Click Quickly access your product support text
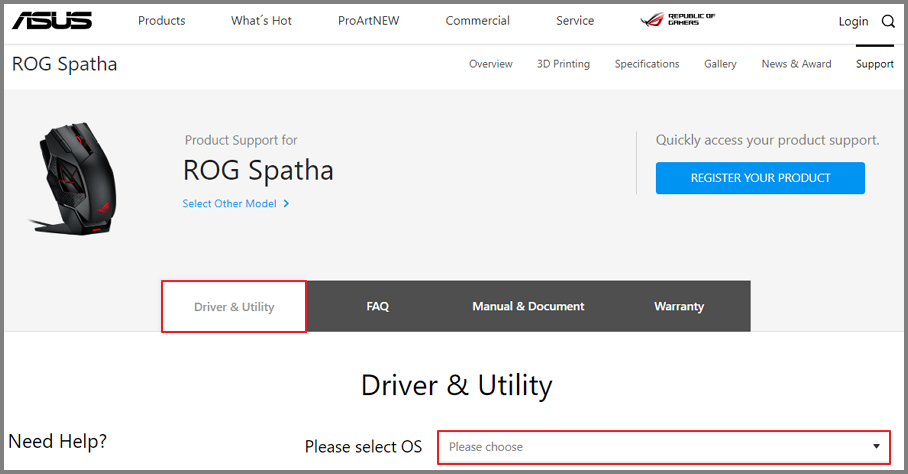 [x=767, y=141]
